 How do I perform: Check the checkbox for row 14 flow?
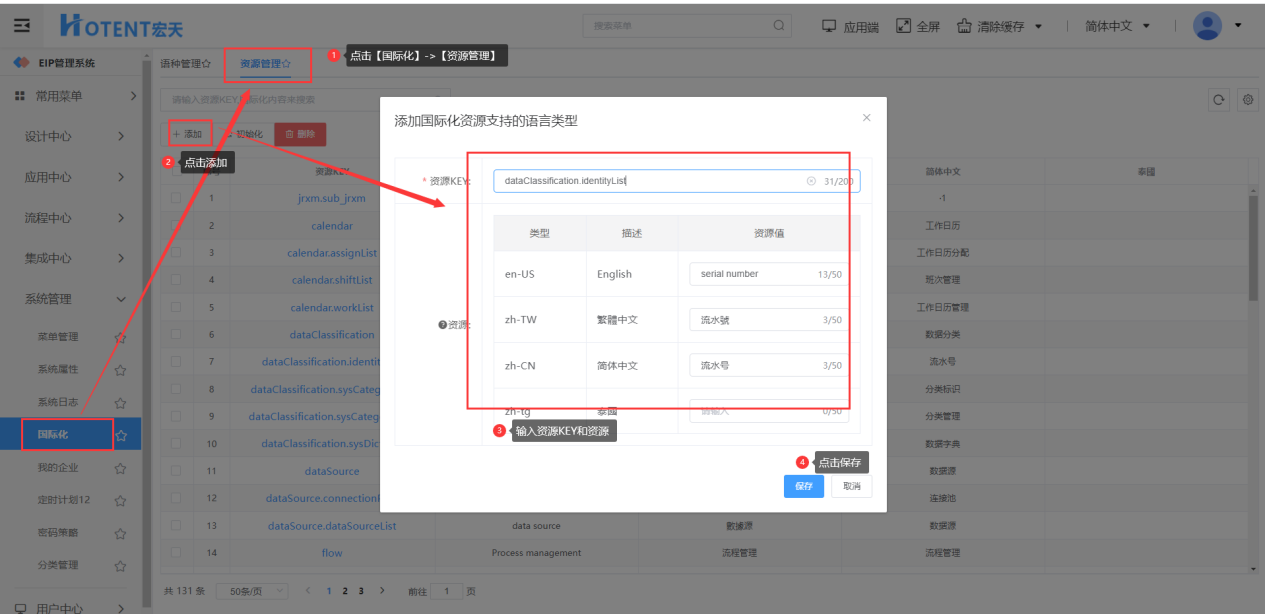(176, 552)
